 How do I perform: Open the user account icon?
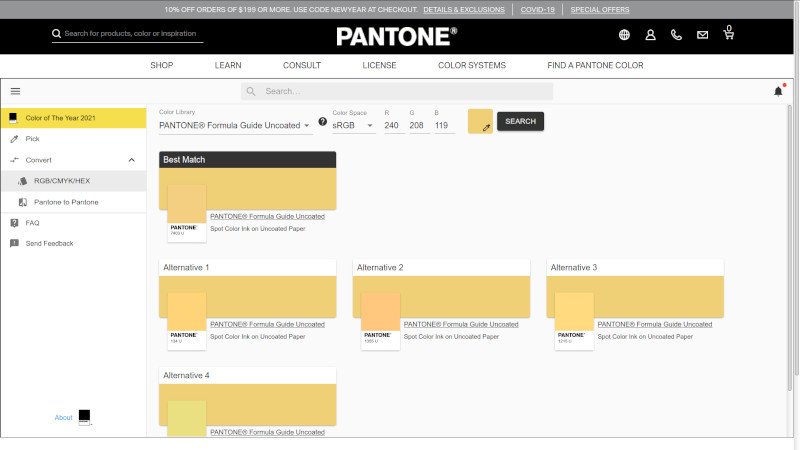click(x=650, y=35)
